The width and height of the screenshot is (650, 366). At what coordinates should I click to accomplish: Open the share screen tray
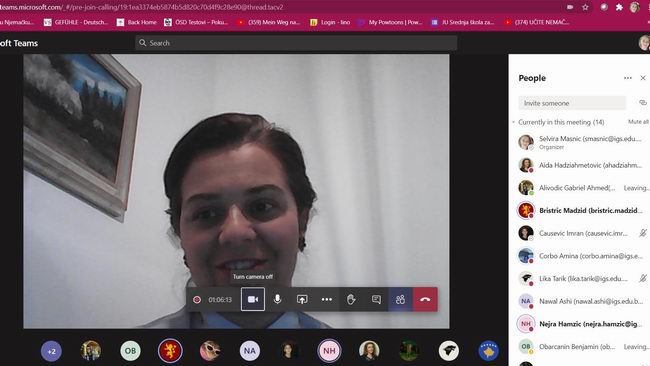[302, 299]
